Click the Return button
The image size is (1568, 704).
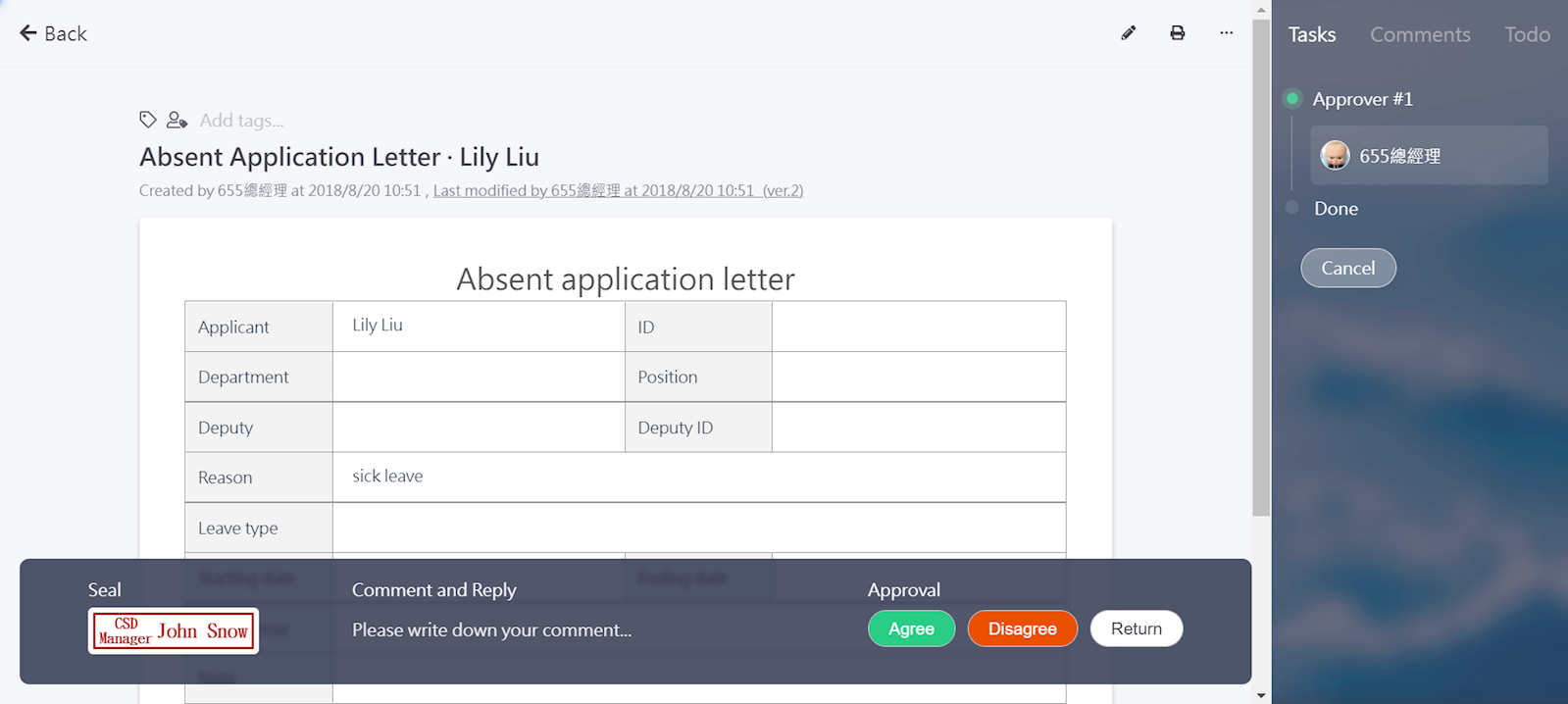click(1137, 629)
